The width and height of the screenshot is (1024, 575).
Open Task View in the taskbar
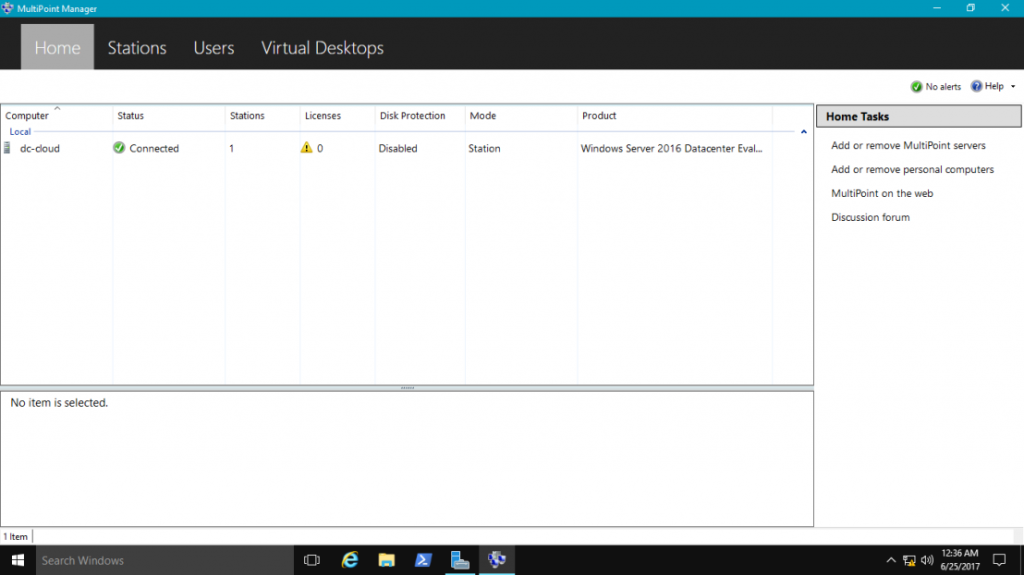click(x=312, y=560)
